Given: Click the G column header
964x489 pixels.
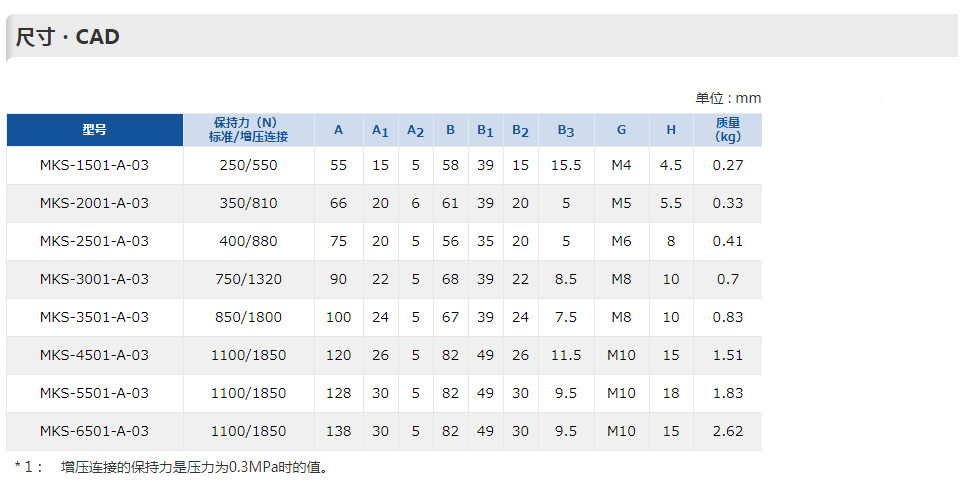Looking at the screenshot, I should click(622, 130).
